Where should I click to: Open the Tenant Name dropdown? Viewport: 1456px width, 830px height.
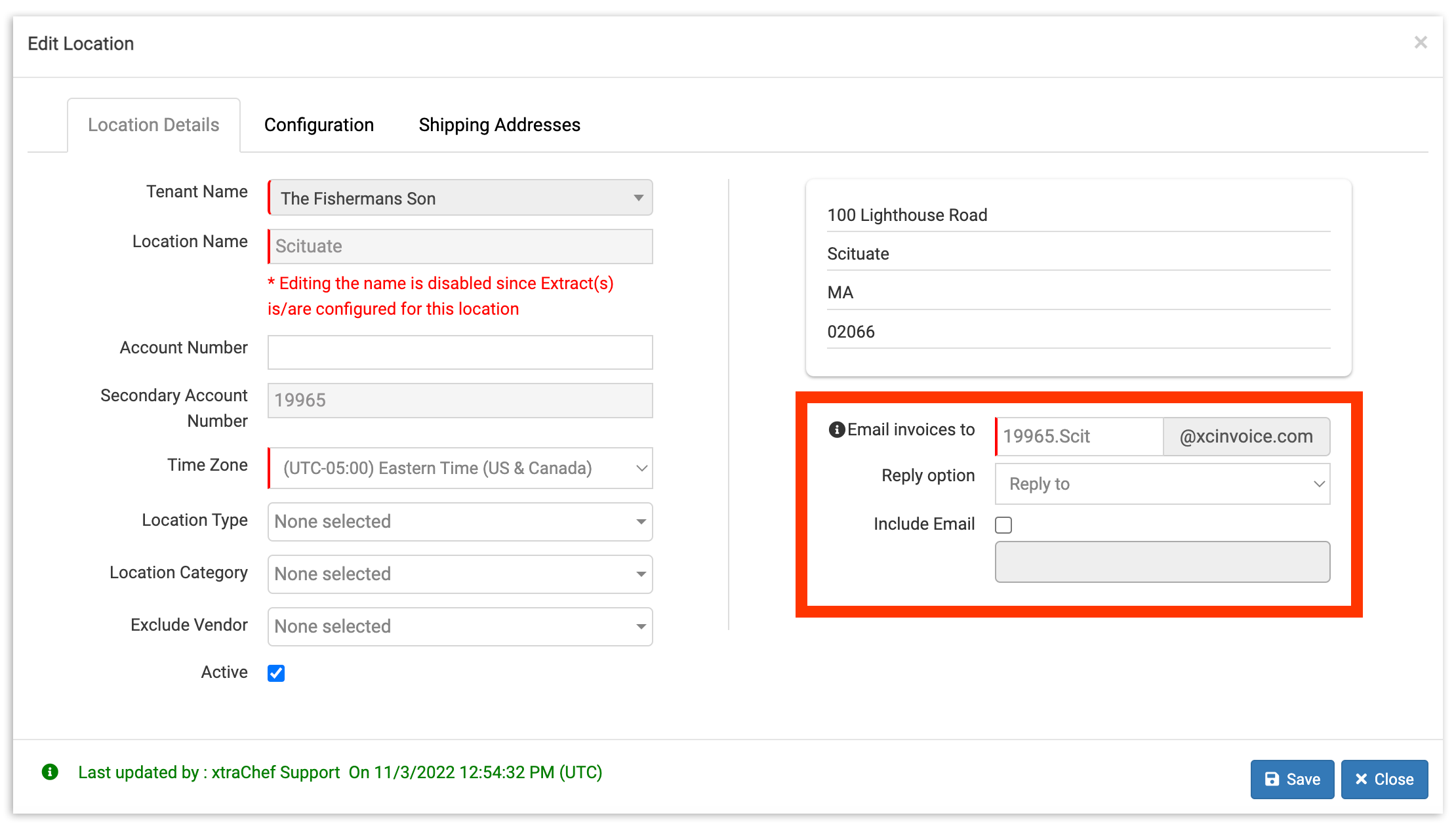tap(460, 198)
